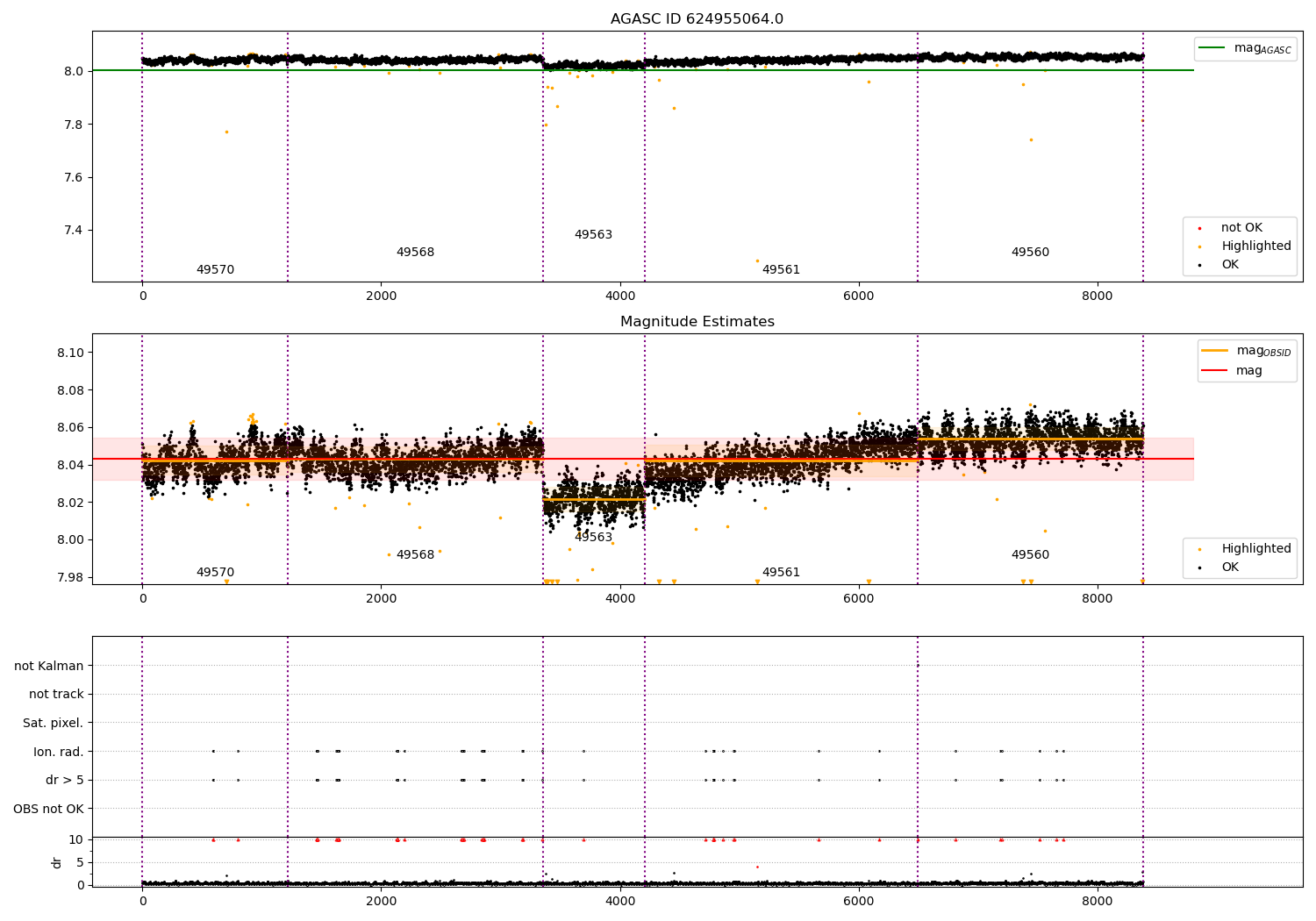Click obsid label 49570 in top plot
Viewport: 1316px width, 921px height.
click(x=215, y=270)
